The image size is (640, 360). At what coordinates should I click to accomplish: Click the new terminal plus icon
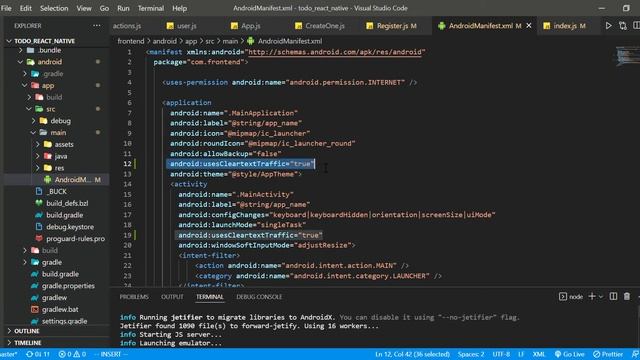pos(592,297)
